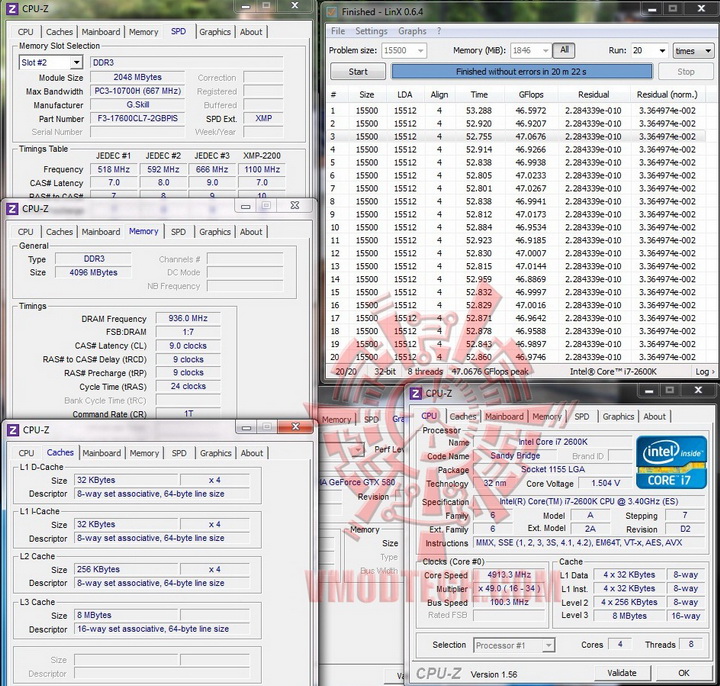The image size is (720, 686).
Task: Click the Specification text i7-2600K CPU @ 3.40GHz
Action: 589,501
